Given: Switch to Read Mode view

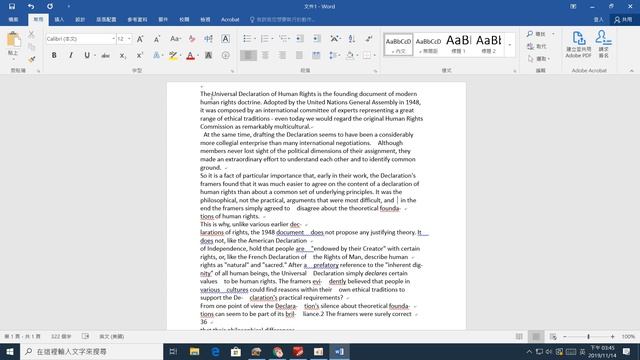Looking at the screenshot, I should click(x=519, y=336).
